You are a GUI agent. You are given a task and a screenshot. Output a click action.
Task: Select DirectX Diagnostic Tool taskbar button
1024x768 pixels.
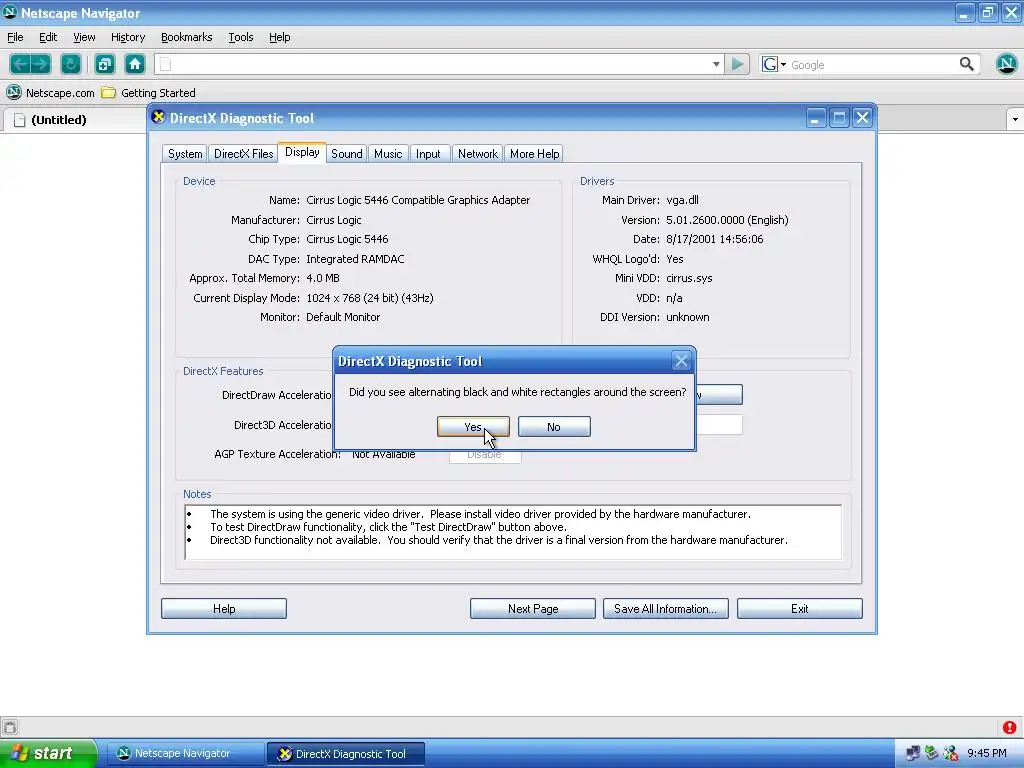pyautogui.click(x=346, y=754)
